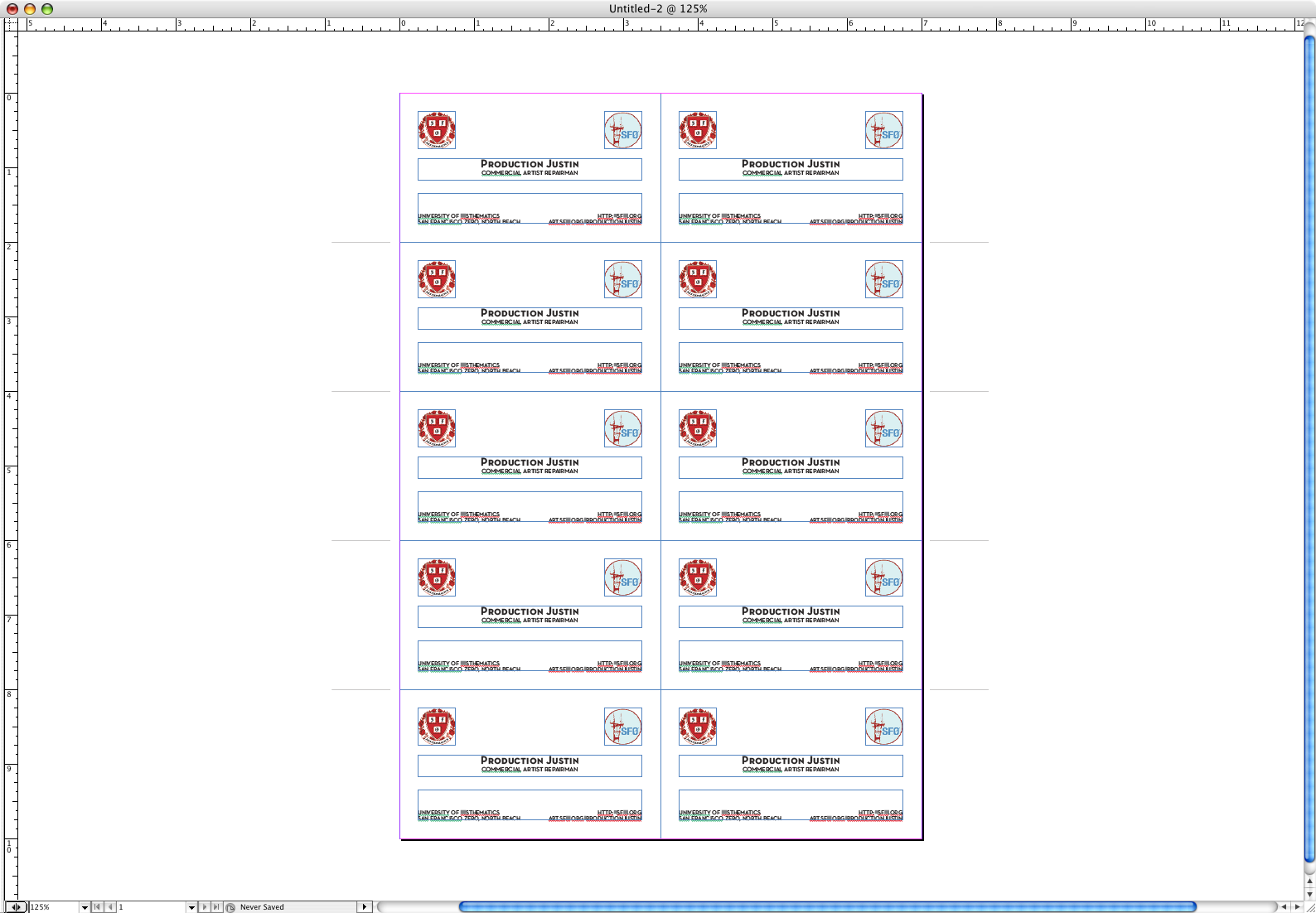The width and height of the screenshot is (1316, 913).
Task: Click the file status icon beside Never Saved
Action: coord(231,907)
